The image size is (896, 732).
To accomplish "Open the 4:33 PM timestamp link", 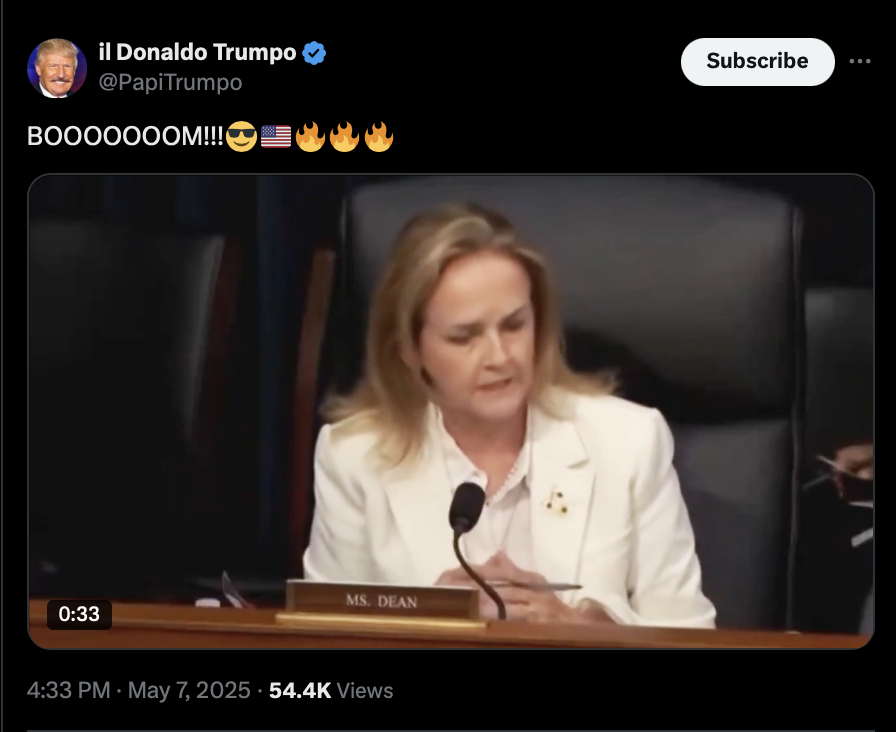I will click(x=68, y=690).
